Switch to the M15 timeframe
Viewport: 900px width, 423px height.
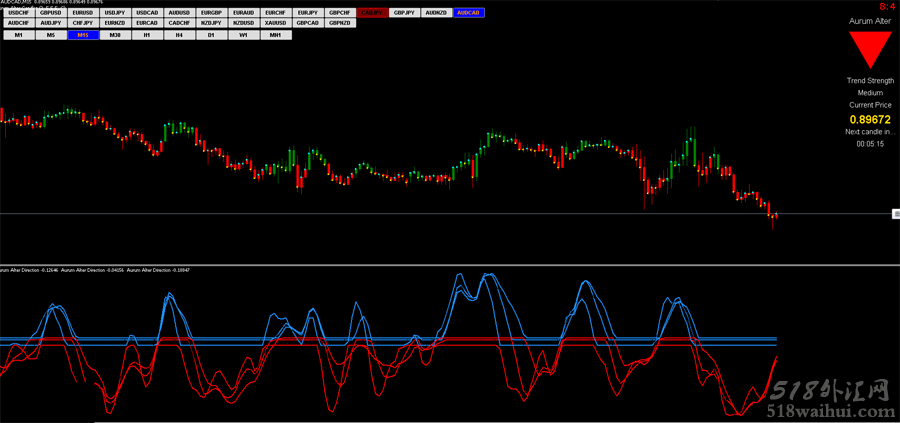pos(83,35)
